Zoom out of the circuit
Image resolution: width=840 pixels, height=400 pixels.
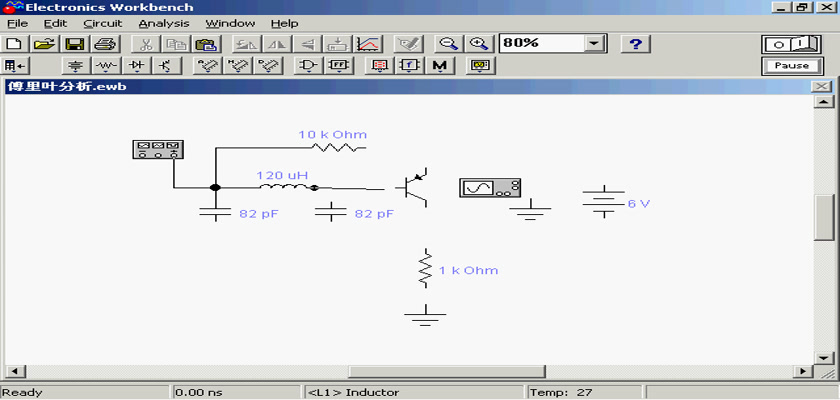[x=448, y=44]
